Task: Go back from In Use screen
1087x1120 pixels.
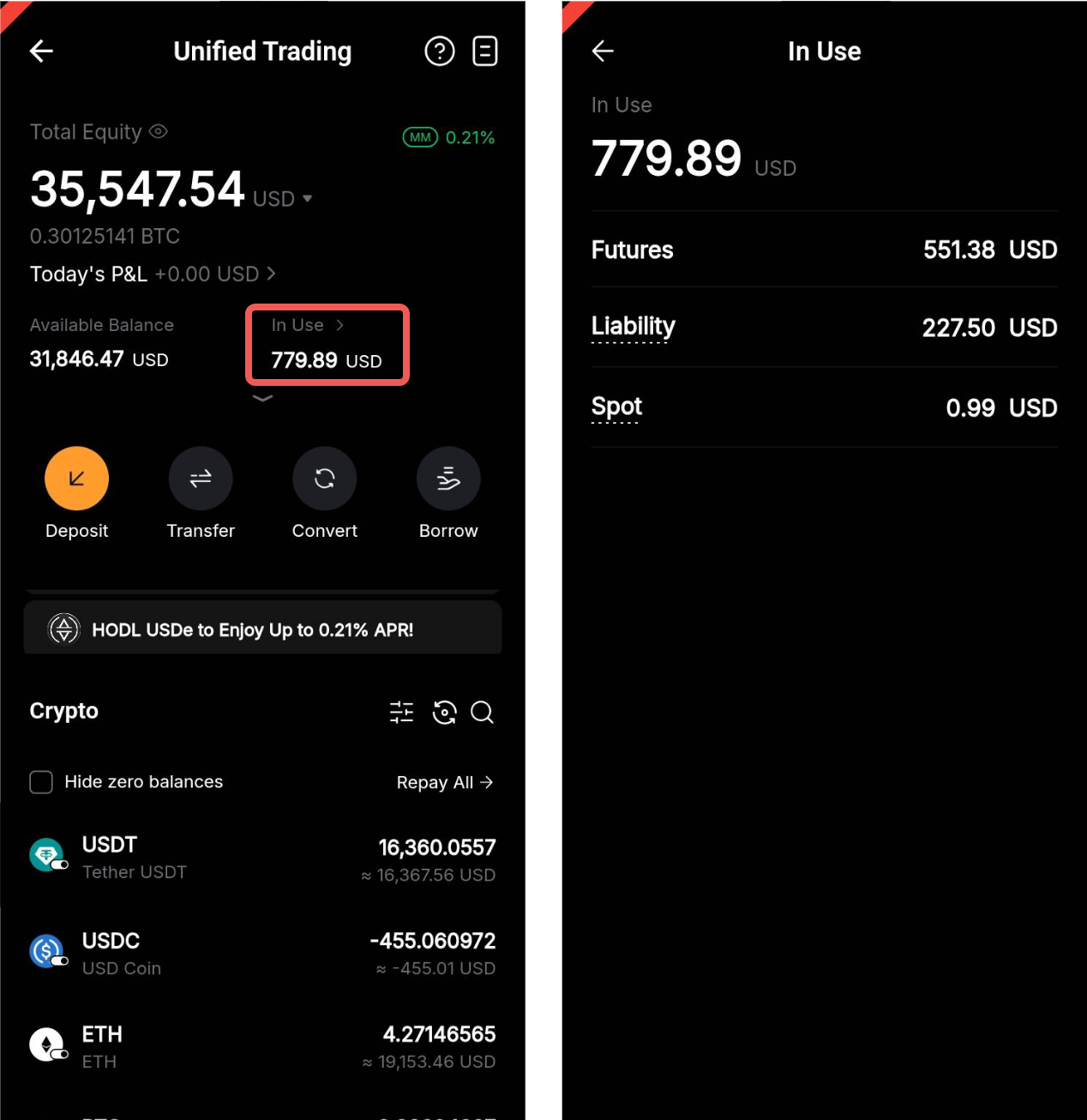Action: 603,51
